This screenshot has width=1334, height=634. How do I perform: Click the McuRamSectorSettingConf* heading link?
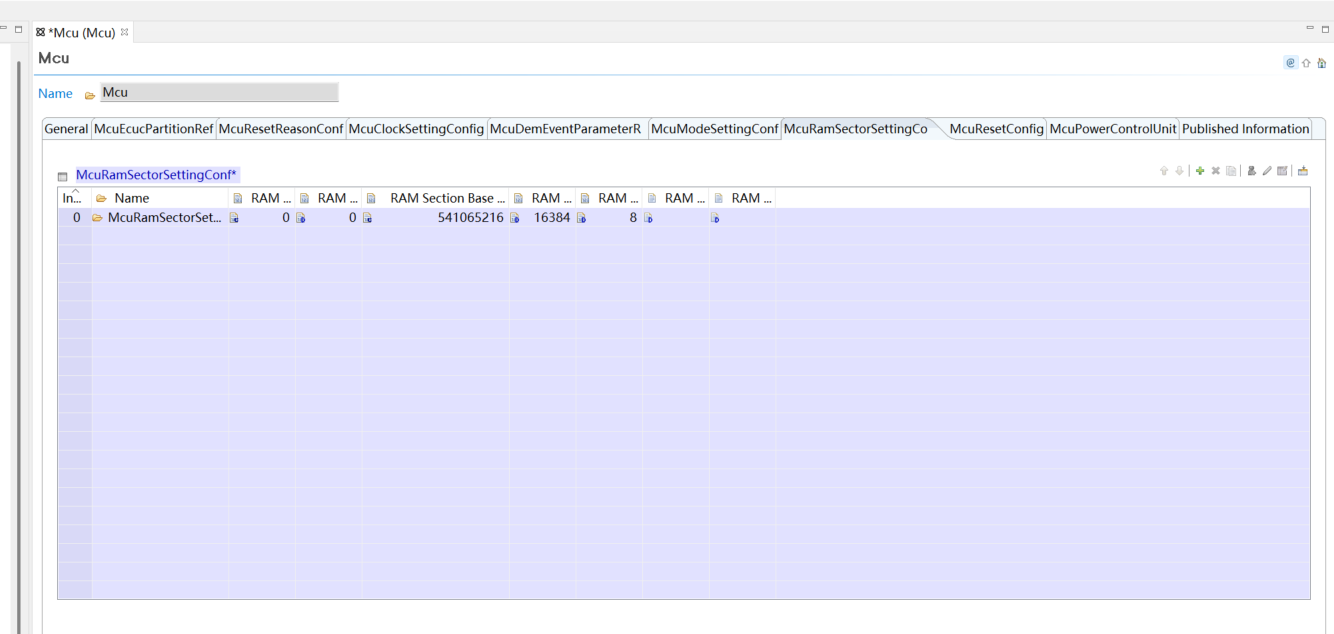pyautogui.click(x=156, y=174)
